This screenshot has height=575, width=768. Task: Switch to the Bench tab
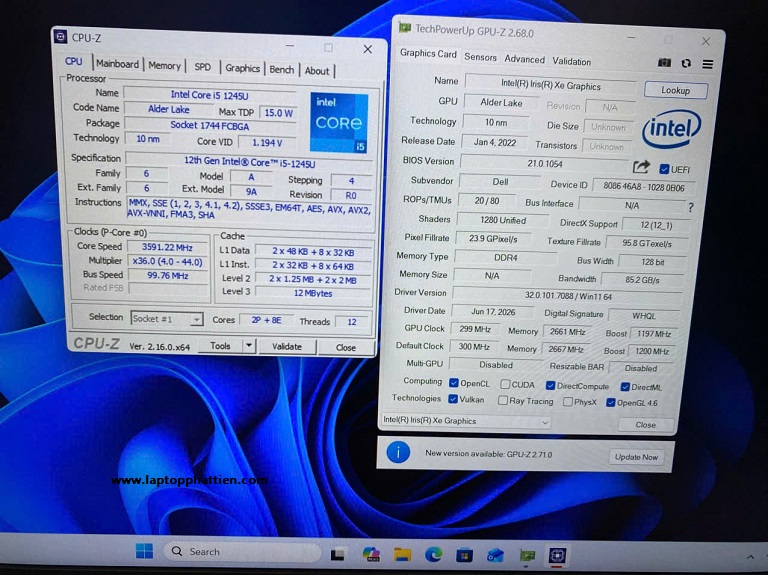tap(282, 70)
